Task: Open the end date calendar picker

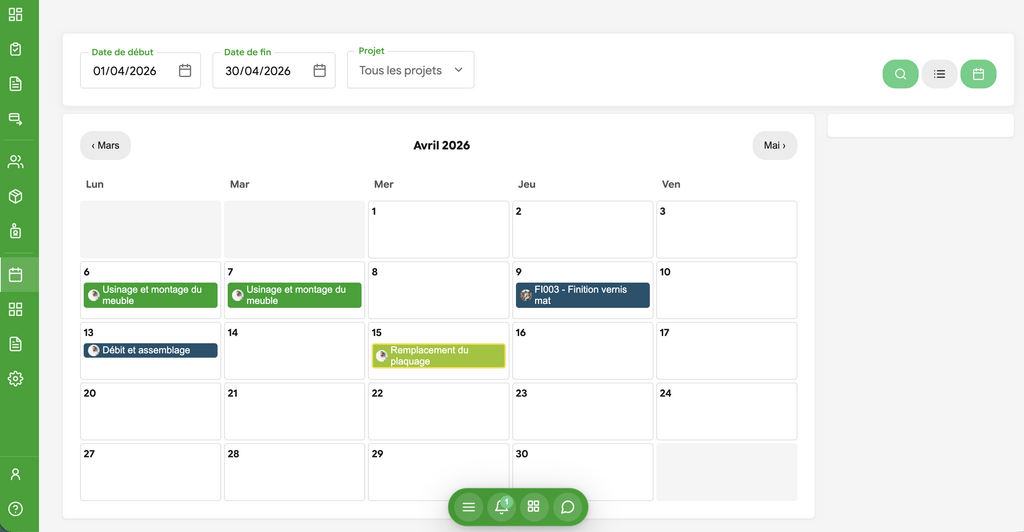Action: tap(319, 71)
